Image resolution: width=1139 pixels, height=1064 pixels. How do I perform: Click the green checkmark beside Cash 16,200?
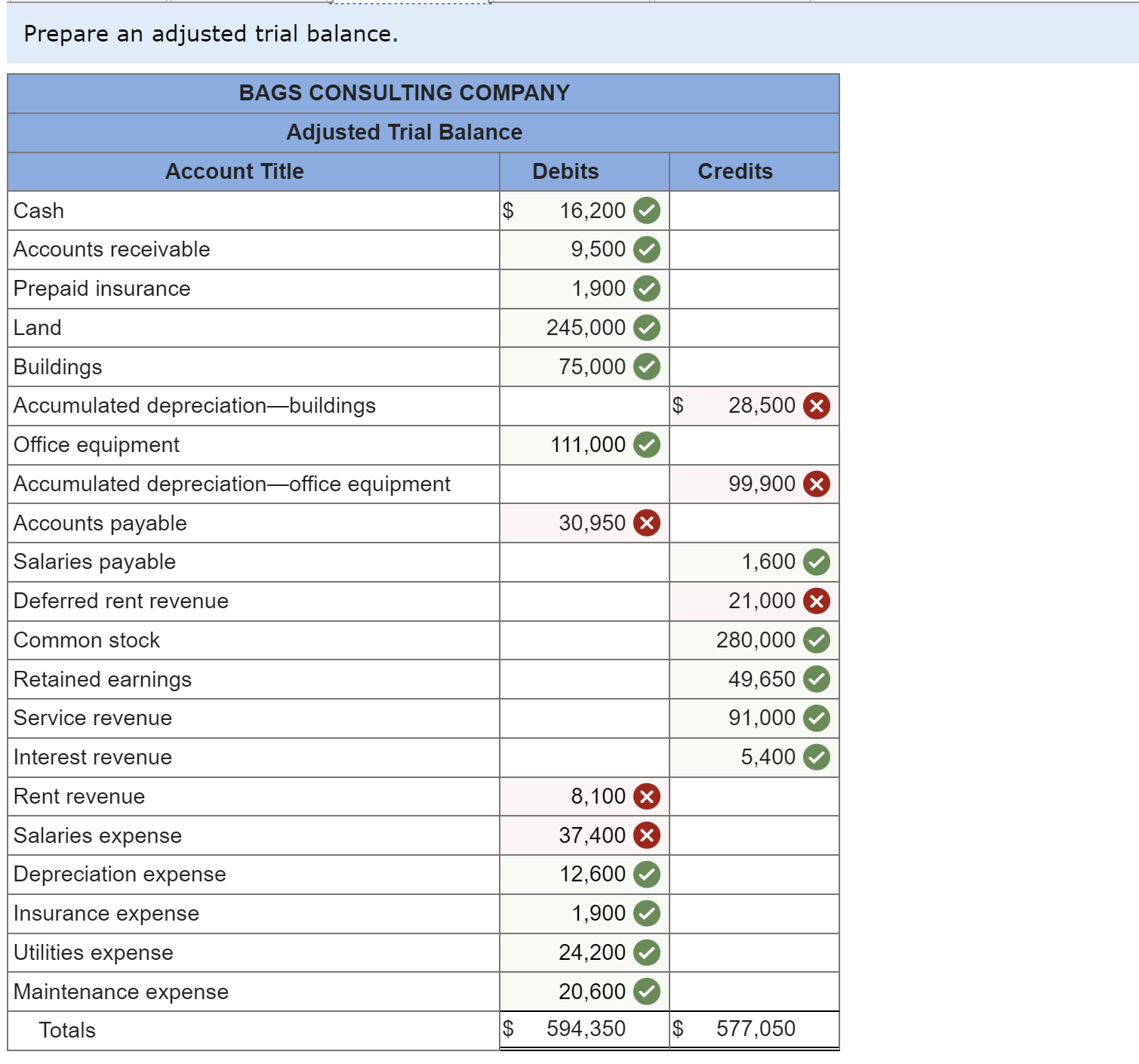(648, 211)
